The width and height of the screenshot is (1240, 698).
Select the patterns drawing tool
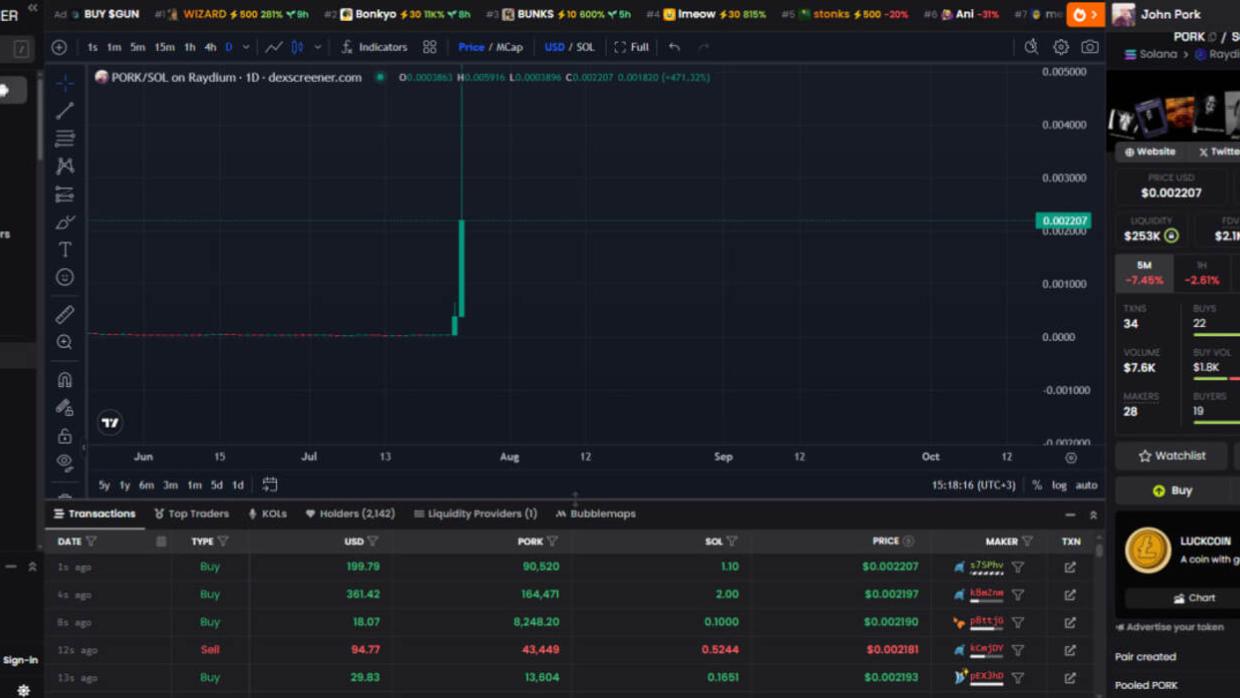coord(65,166)
